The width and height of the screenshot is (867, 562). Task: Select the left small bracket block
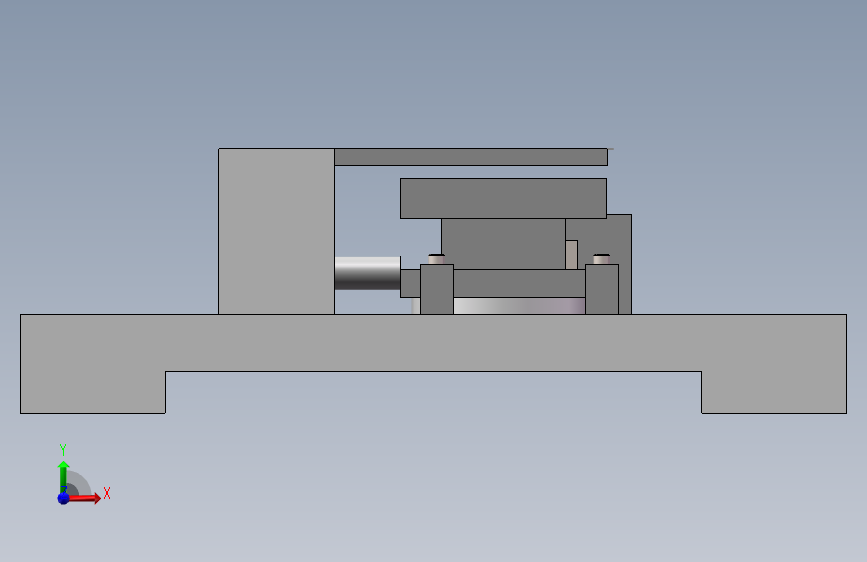click(x=437, y=289)
